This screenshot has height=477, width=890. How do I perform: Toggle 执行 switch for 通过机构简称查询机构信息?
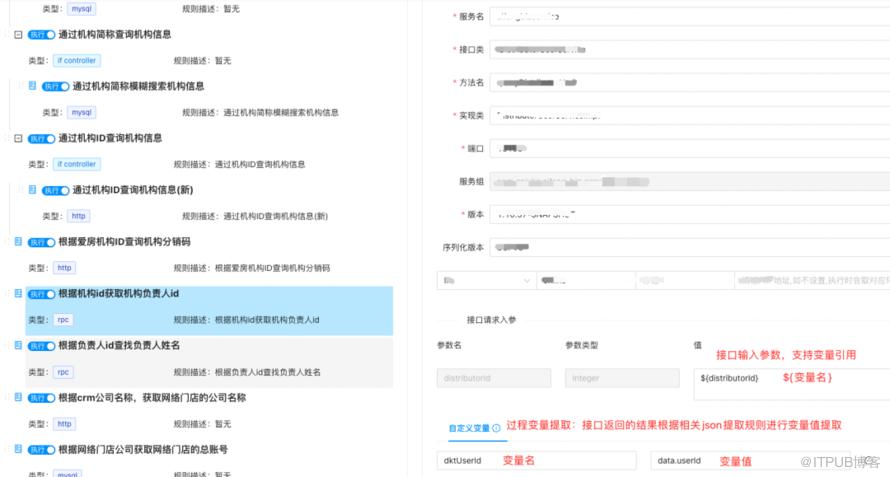42,35
